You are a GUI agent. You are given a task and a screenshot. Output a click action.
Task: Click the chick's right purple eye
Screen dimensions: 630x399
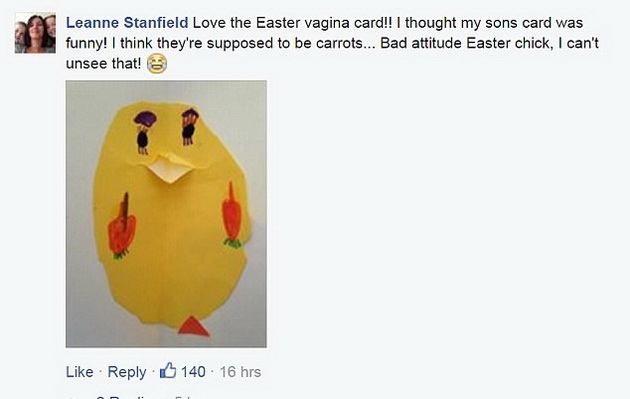coord(189,126)
